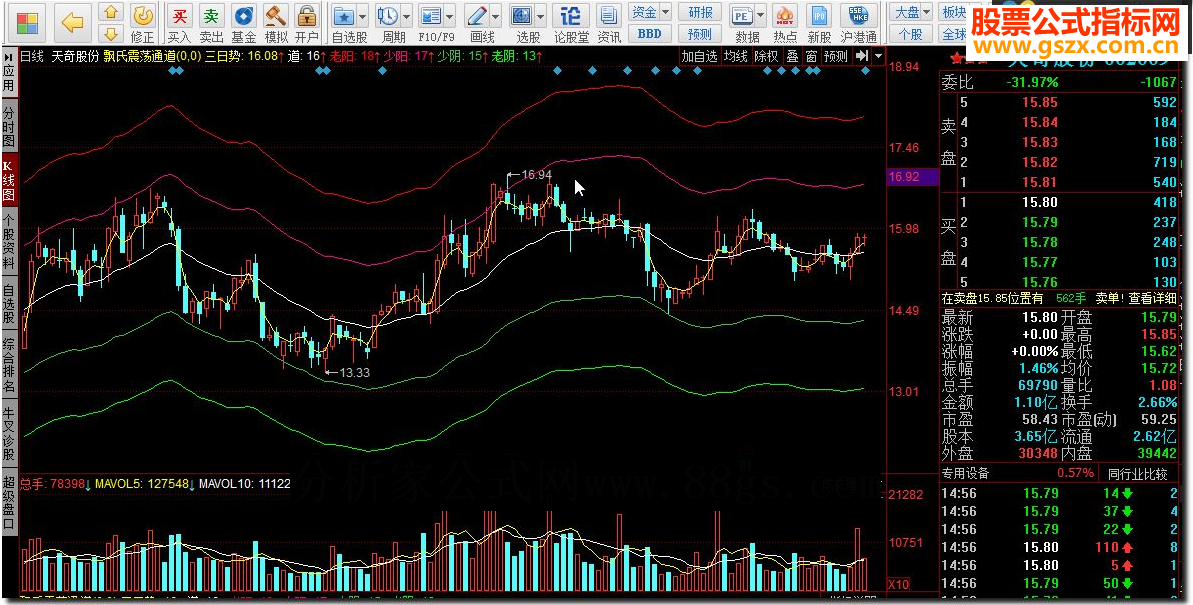This screenshot has height=605, width=1193.
Task: Click the 个股 individual stock button
Action: [x=911, y=33]
